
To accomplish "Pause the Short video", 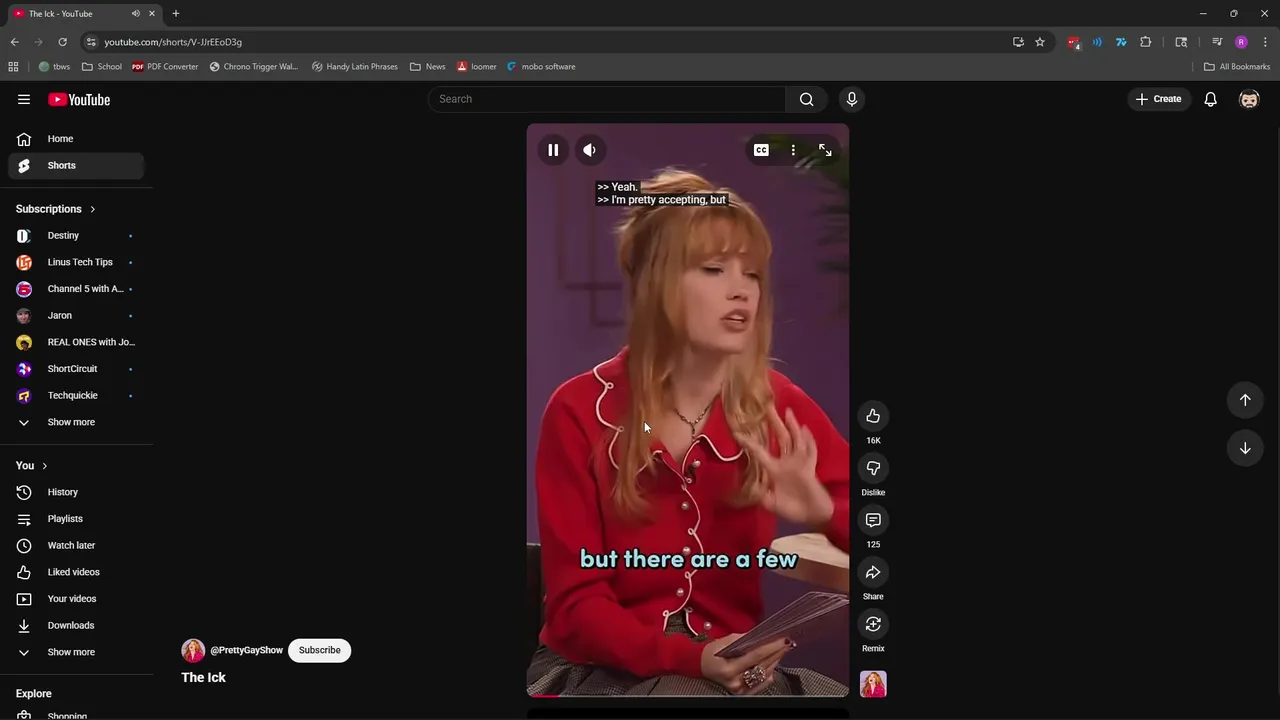I will pyautogui.click(x=553, y=150).
